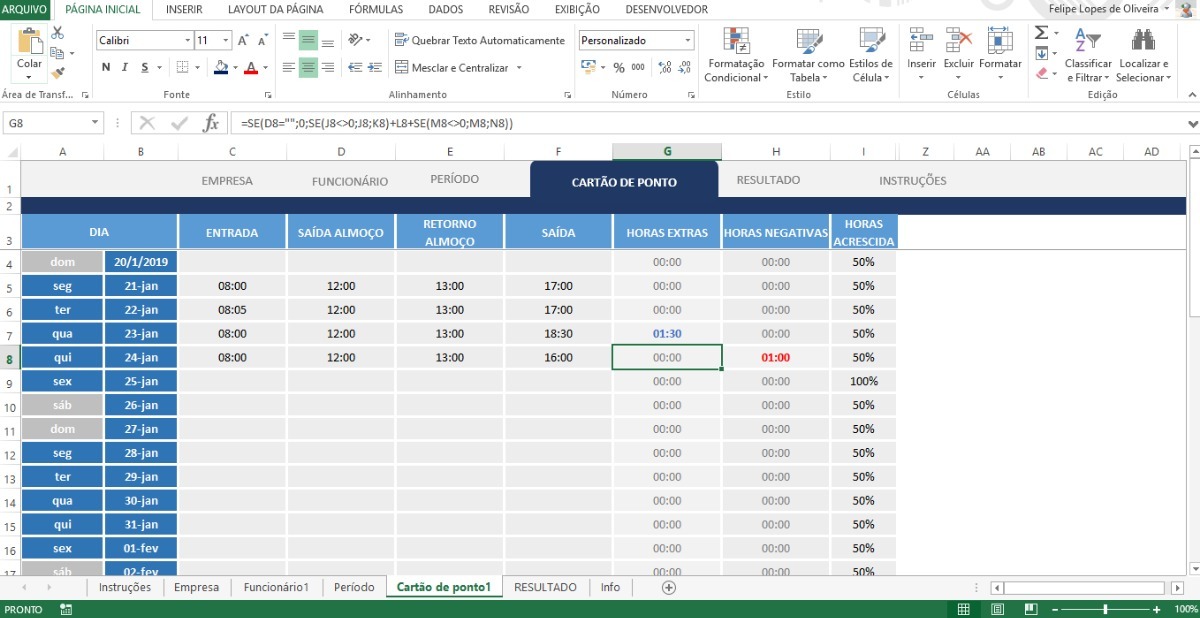Switch to the FÓRMULAS ribbon tab
Viewport: 1200px width, 618px height.
coord(375,9)
